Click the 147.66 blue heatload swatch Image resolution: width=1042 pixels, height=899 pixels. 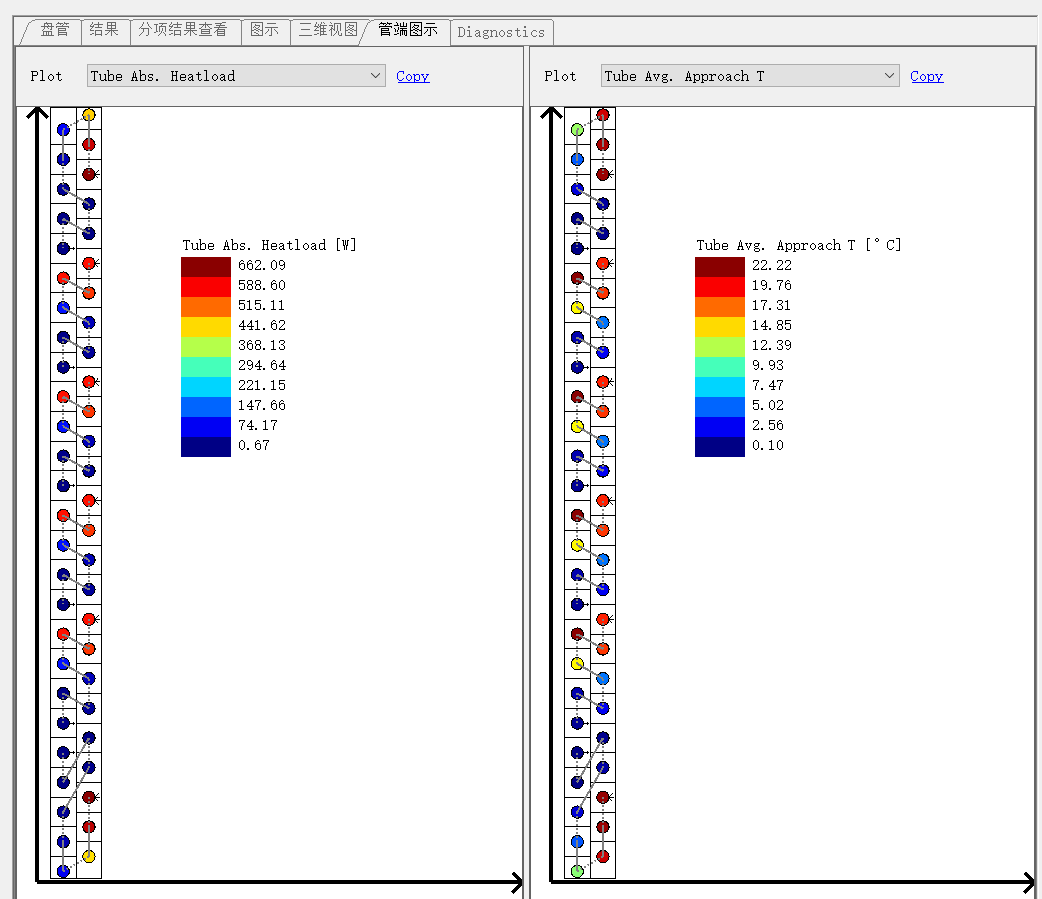[206, 406]
